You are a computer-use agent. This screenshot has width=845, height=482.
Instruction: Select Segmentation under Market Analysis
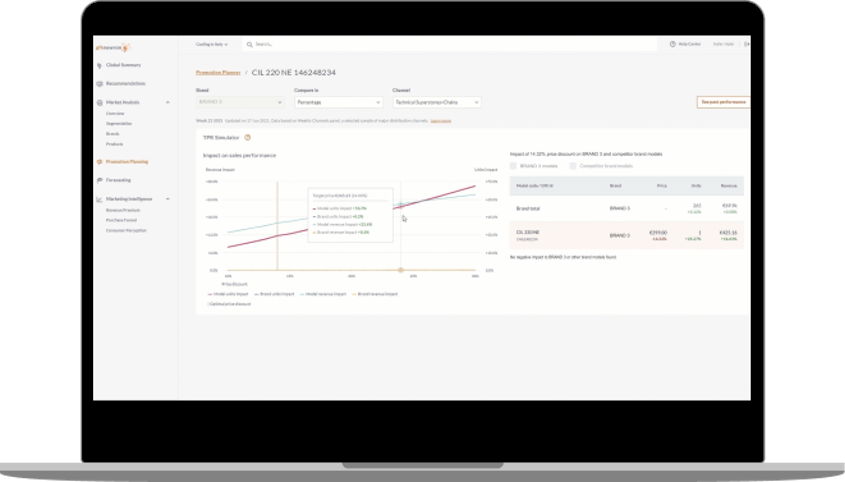pyautogui.click(x=120, y=123)
